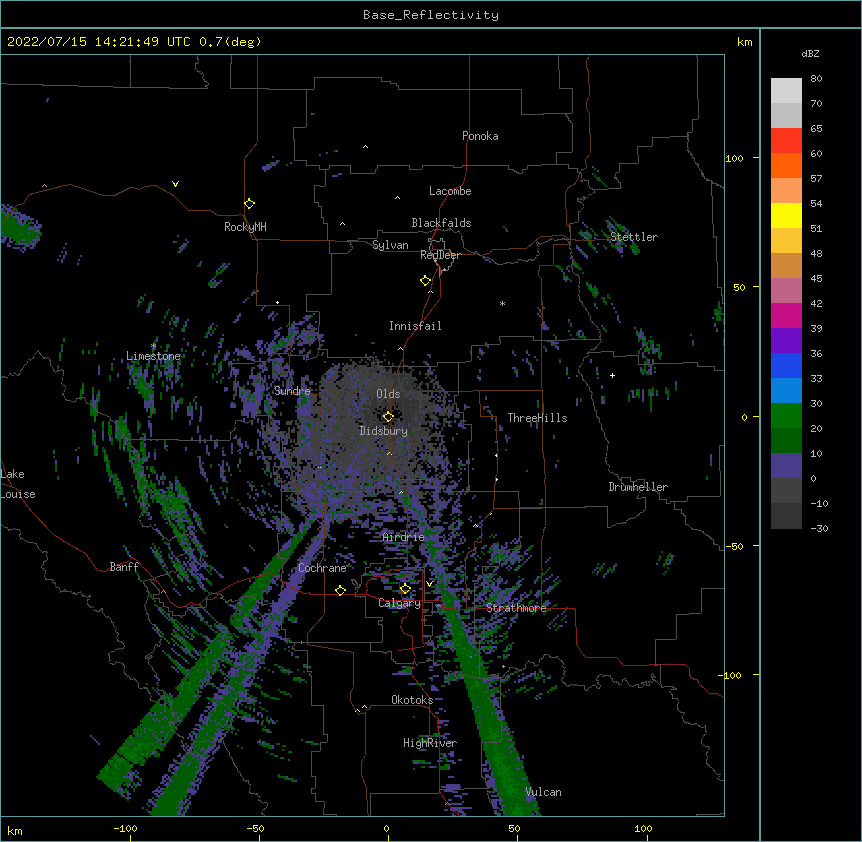Viewport: 862px width, 842px height.
Task: Click the Didsbury city label
Action: [x=383, y=431]
